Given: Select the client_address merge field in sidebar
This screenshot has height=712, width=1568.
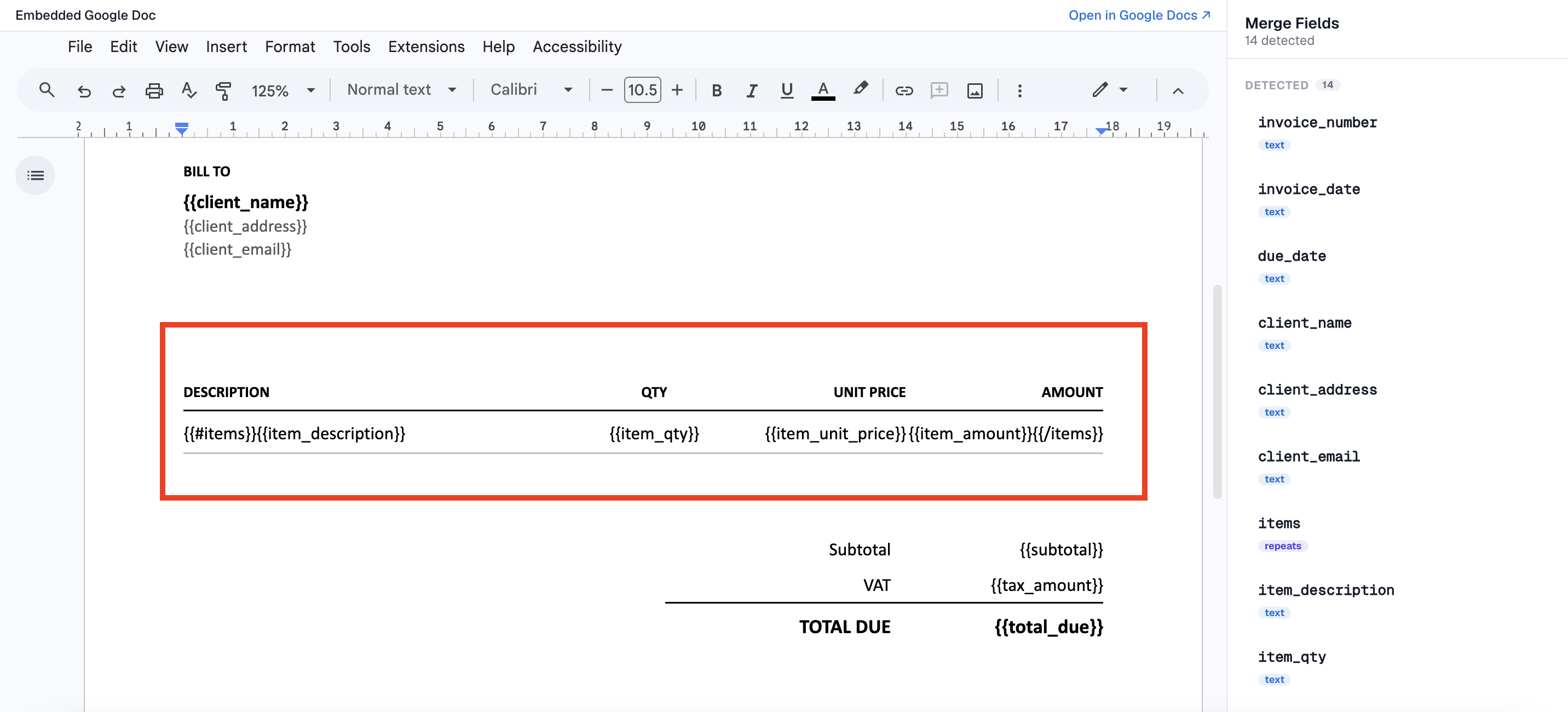Looking at the screenshot, I should tap(1317, 390).
